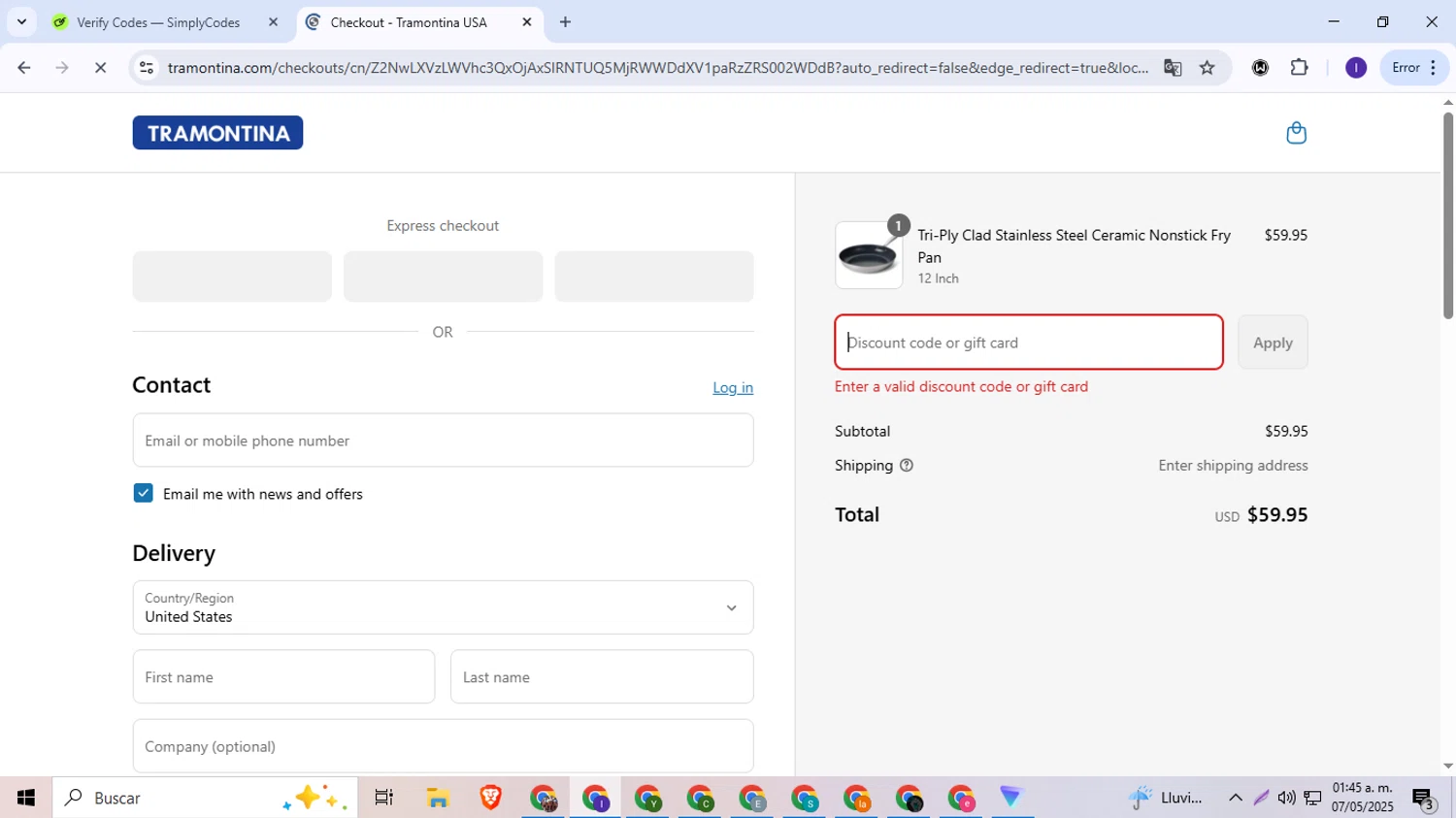Open the notification center icon
The width and height of the screenshot is (1456, 818).
pos(1424,799)
